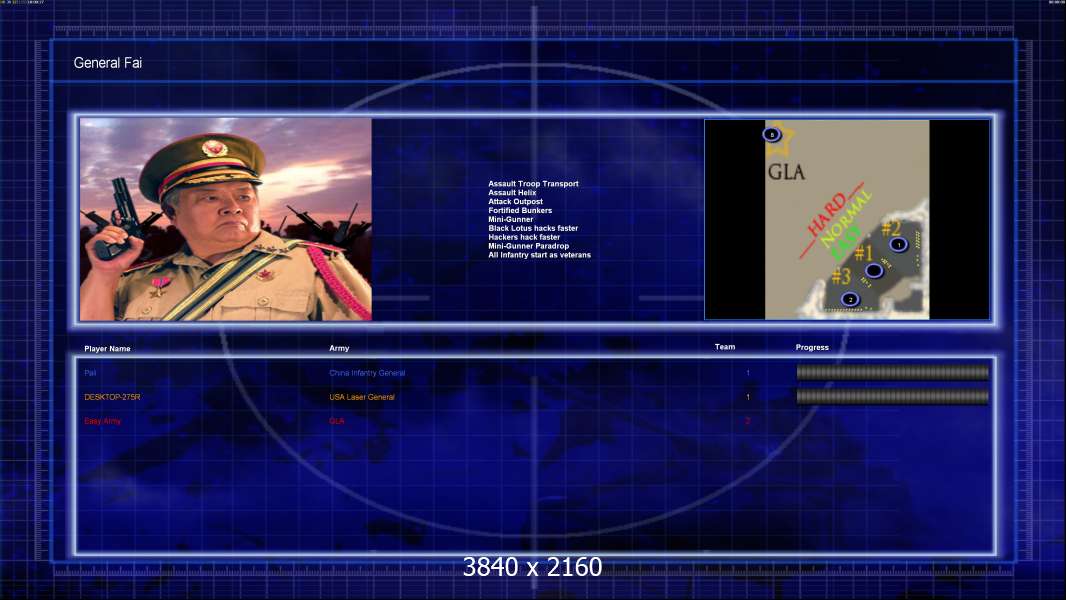Click DESKTOP-275R's loading progress bar
The width and height of the screenshot is (1066, 600).
pos(893,397)
